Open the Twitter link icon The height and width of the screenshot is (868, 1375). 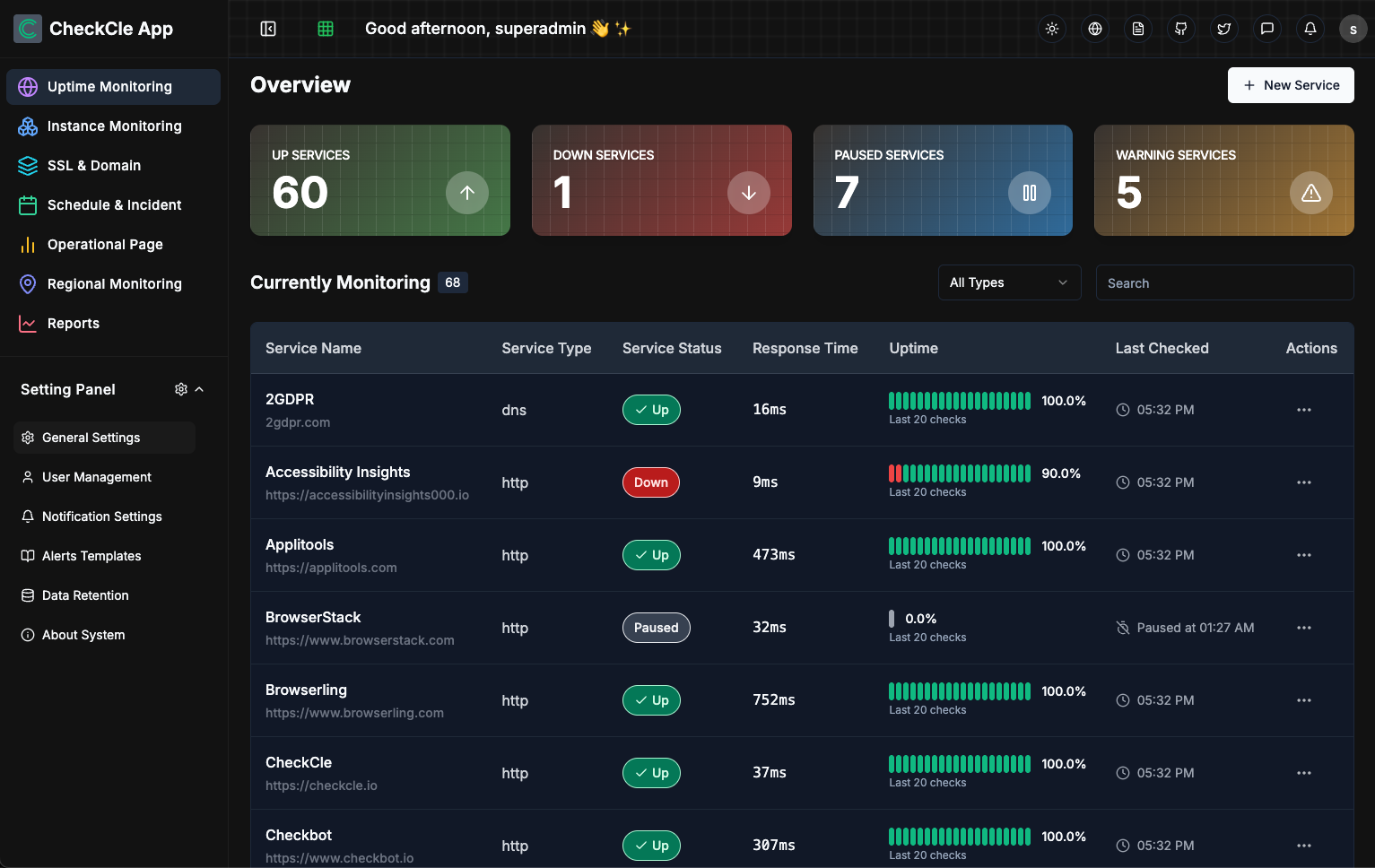click(x=1224, y=29)
